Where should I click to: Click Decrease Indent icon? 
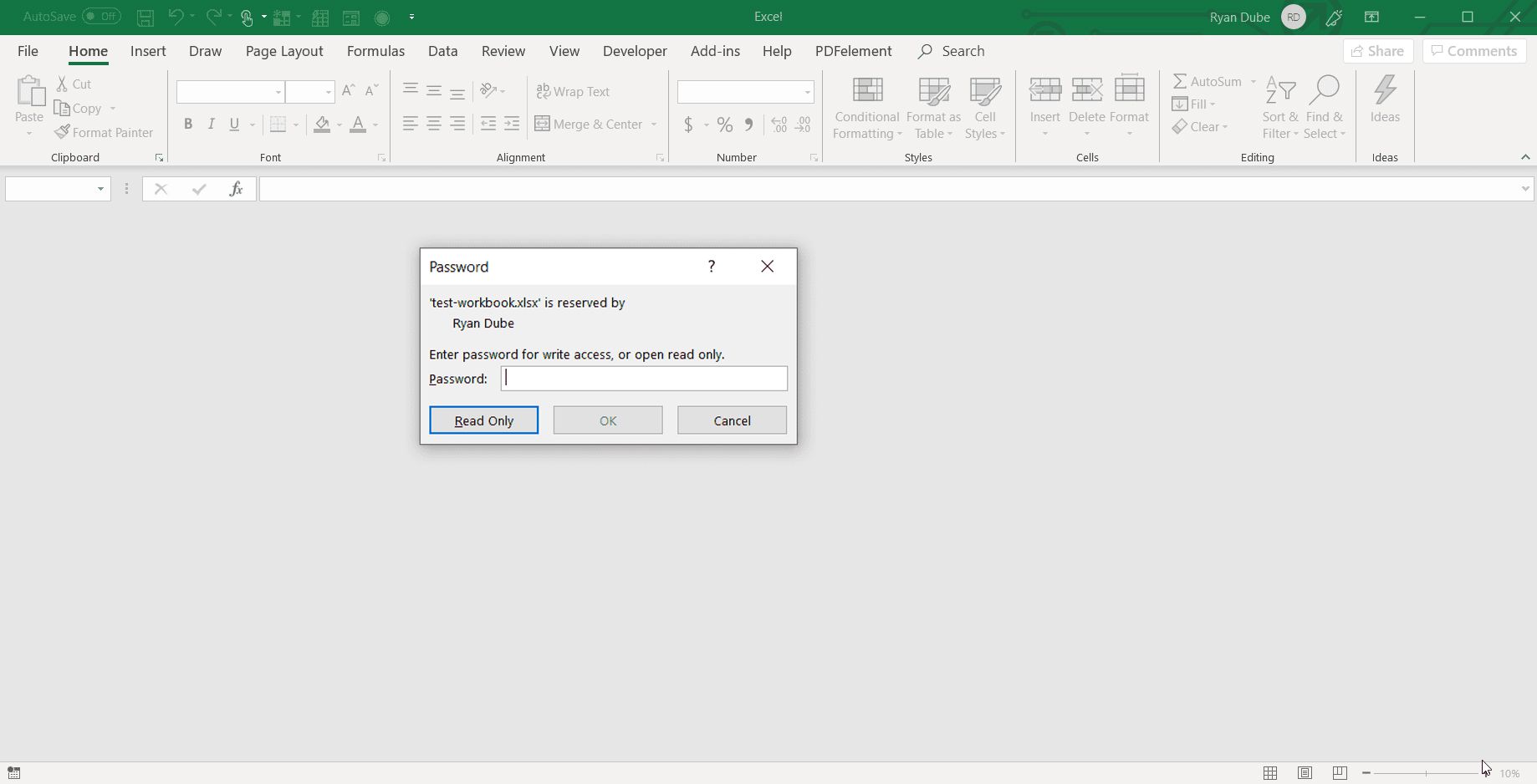488,124
